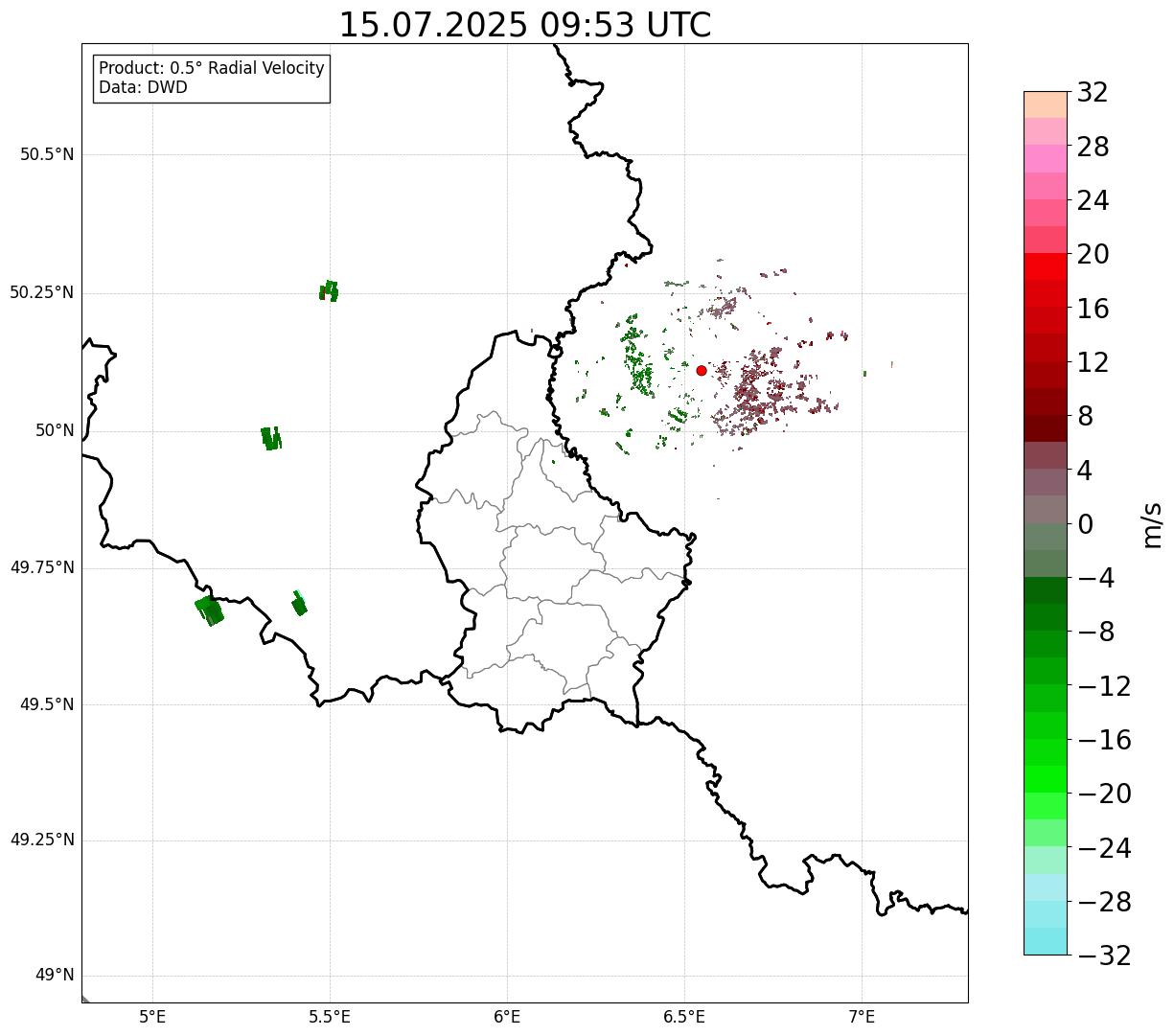
Task: Click the colorbar tick label 12
Action: click(x=1093, y=362)
